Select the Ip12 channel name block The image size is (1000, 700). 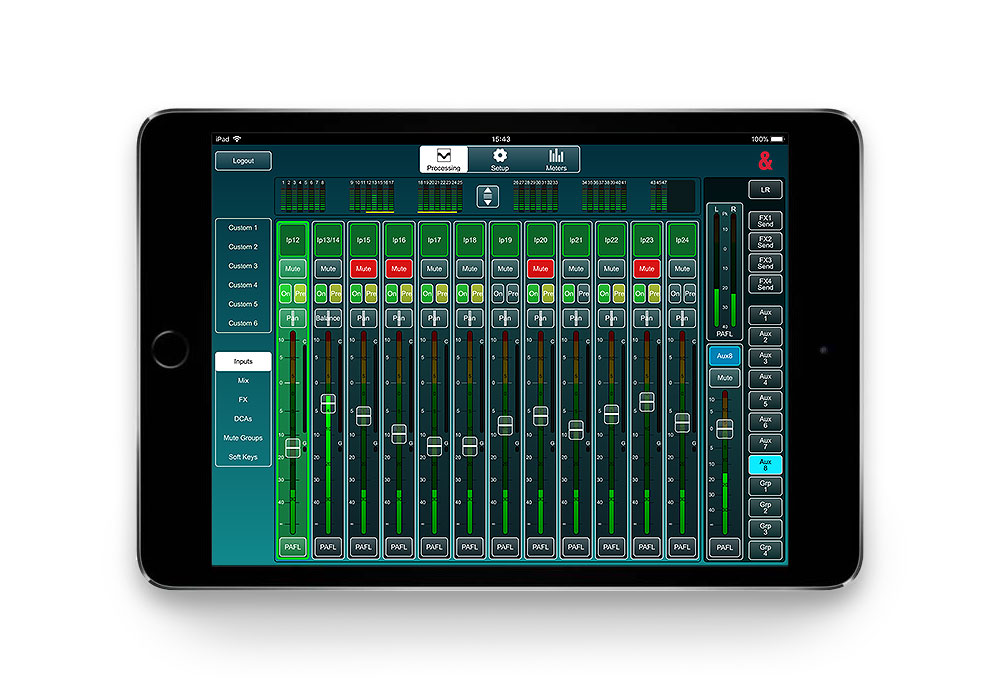pos(292,241)
